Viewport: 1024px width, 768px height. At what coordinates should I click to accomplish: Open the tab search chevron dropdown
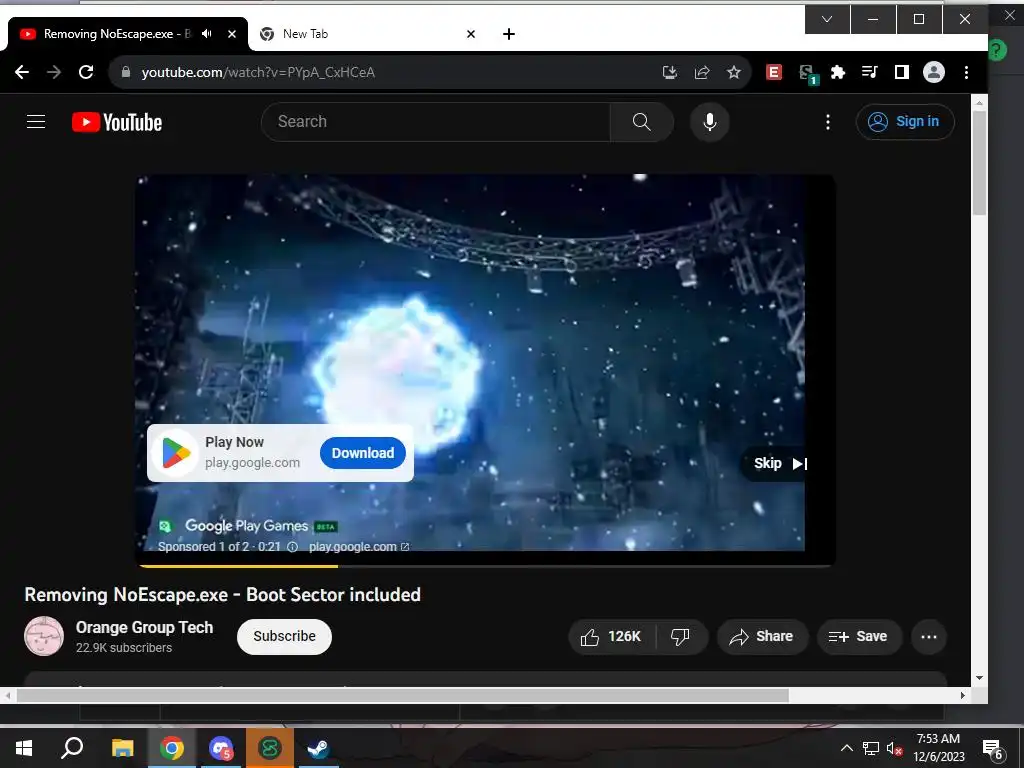click(827, 19)
